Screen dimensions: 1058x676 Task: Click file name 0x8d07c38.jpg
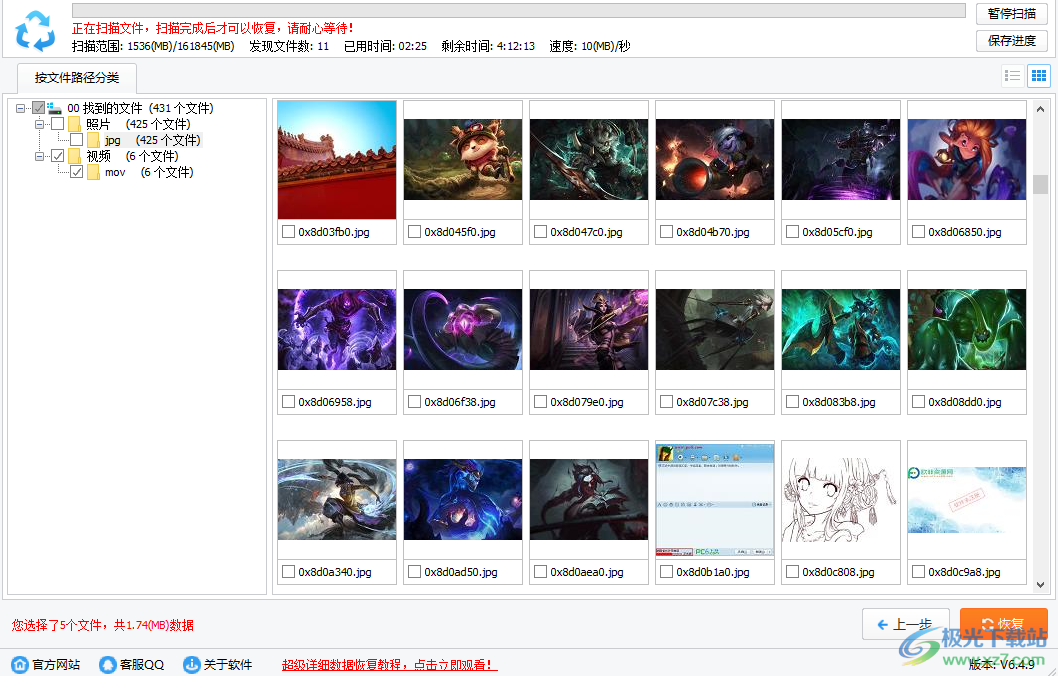pyautogui.click(x=713, y=402)
